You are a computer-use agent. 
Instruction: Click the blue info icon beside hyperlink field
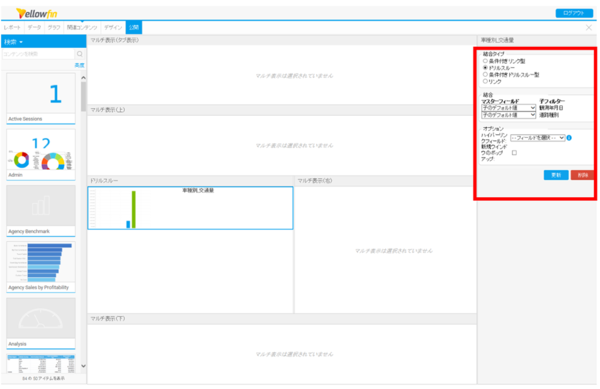pos(569,138)
